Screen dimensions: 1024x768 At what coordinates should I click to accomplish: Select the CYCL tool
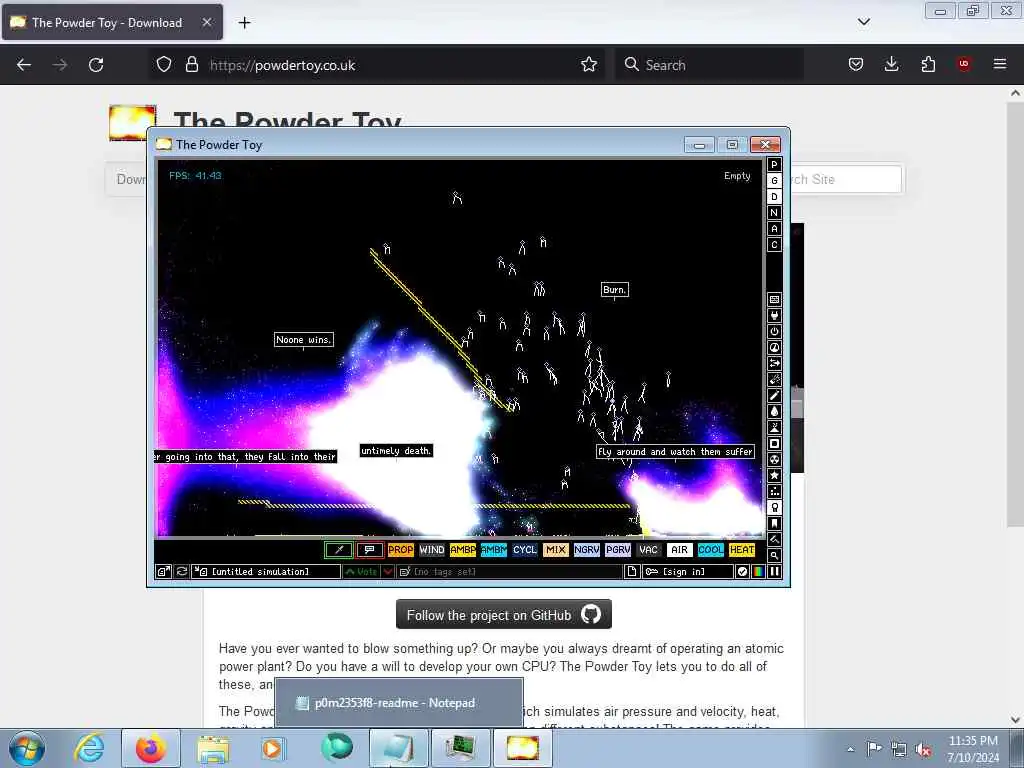coord(524,550)
